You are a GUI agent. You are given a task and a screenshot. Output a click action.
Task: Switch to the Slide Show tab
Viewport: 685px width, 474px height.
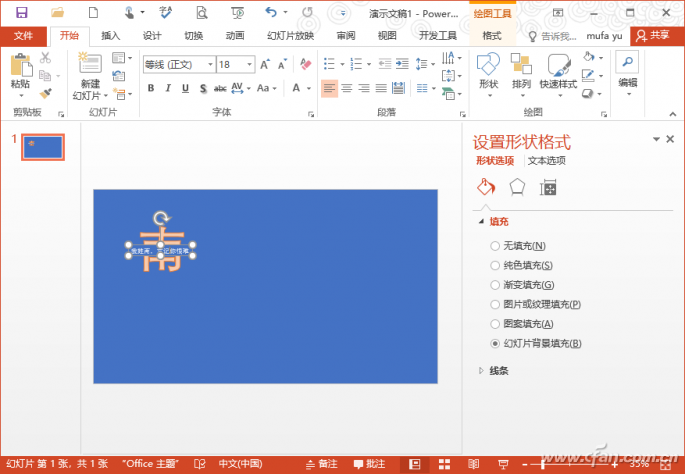point(291,36)
